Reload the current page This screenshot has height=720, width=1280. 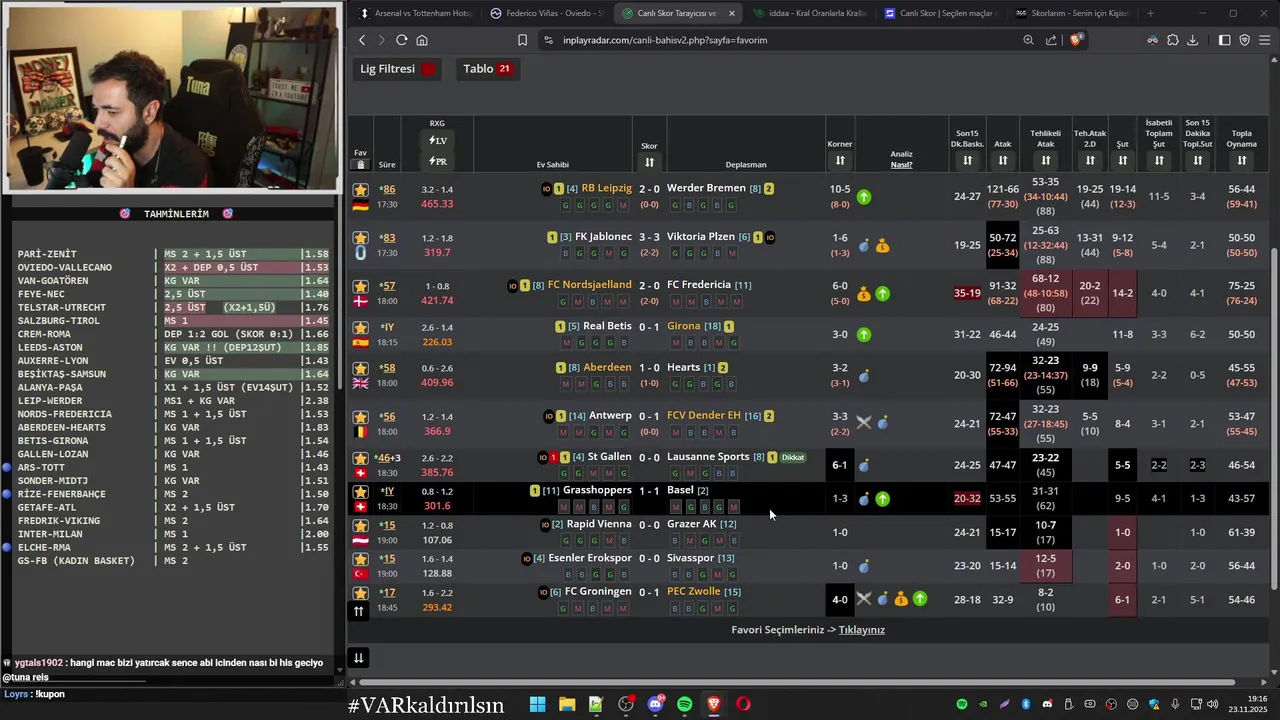[401, 40]
